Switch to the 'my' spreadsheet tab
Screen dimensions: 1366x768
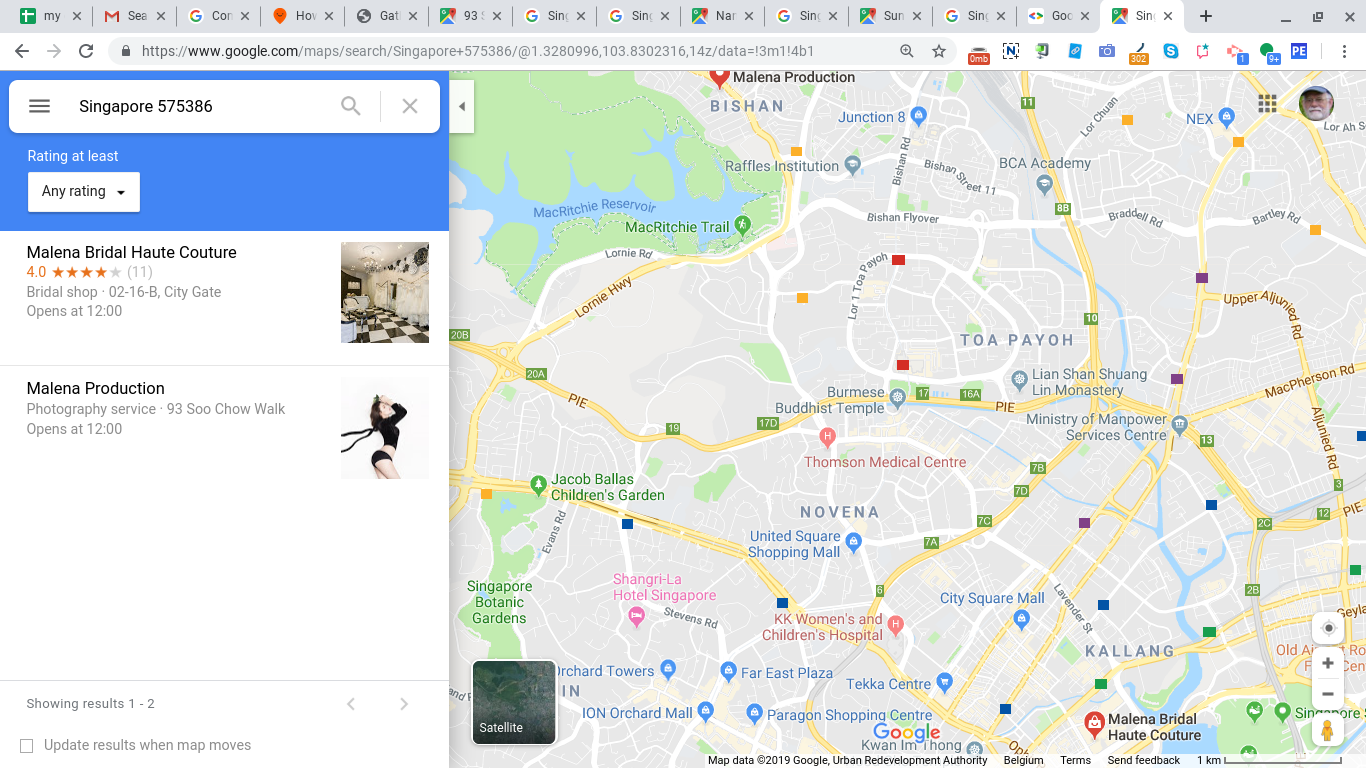coord(51,16)
